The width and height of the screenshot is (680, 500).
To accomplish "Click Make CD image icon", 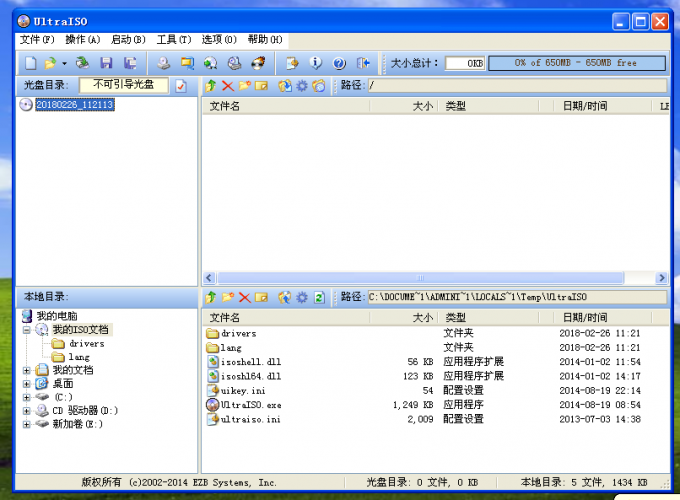I will click(163, 63).
